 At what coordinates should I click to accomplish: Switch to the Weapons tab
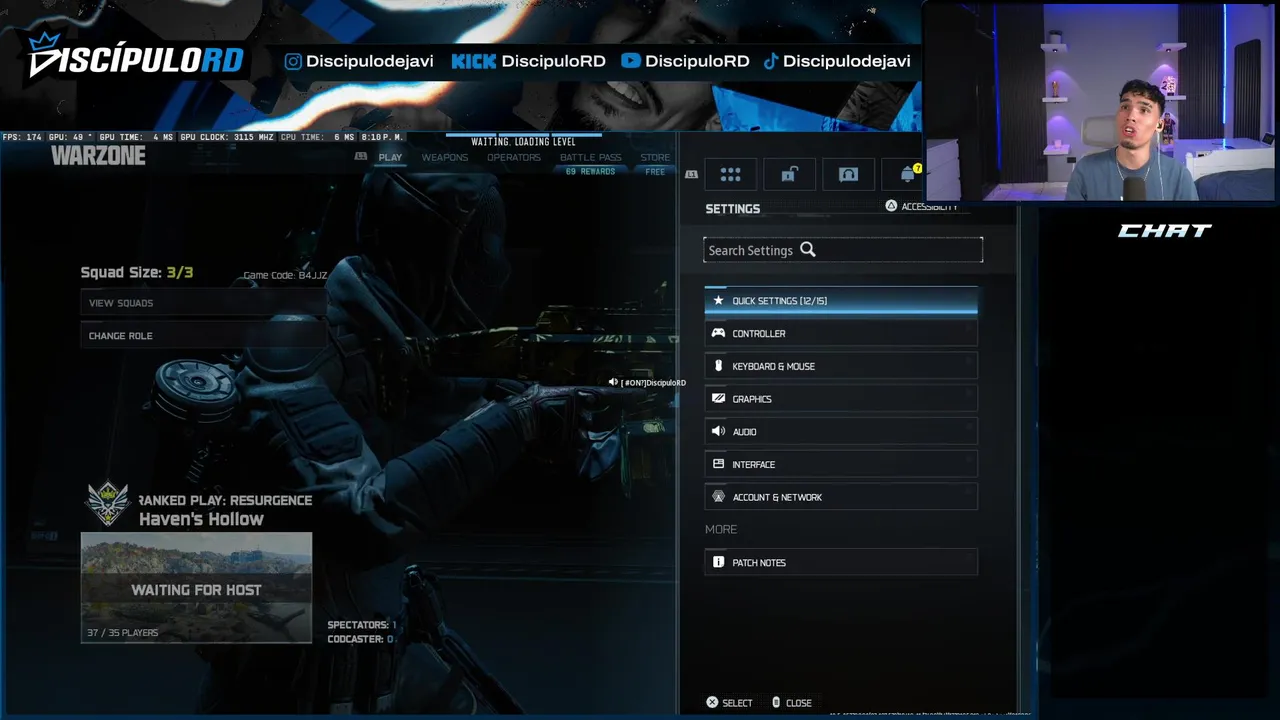coord(444,157)
